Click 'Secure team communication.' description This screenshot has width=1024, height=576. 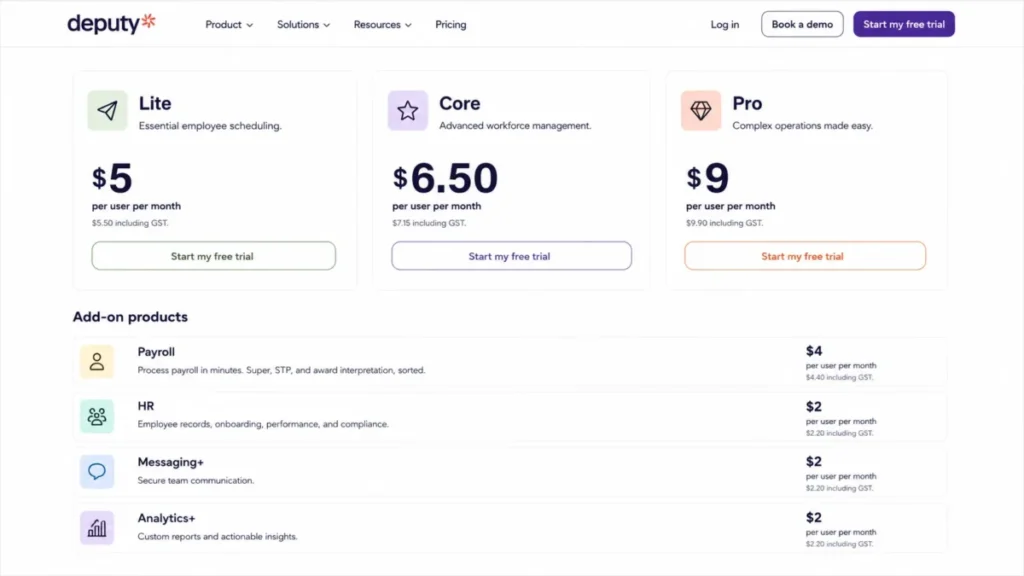click(x=195, y=481)
